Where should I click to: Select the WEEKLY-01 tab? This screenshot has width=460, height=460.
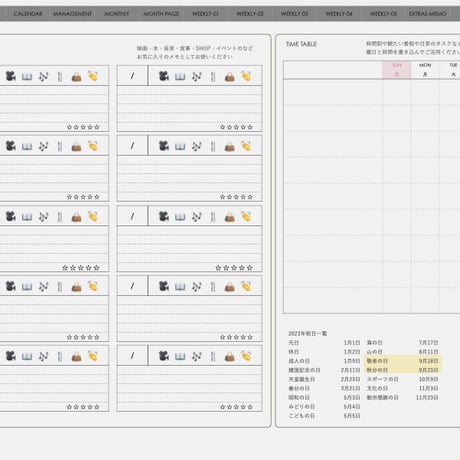205,14
